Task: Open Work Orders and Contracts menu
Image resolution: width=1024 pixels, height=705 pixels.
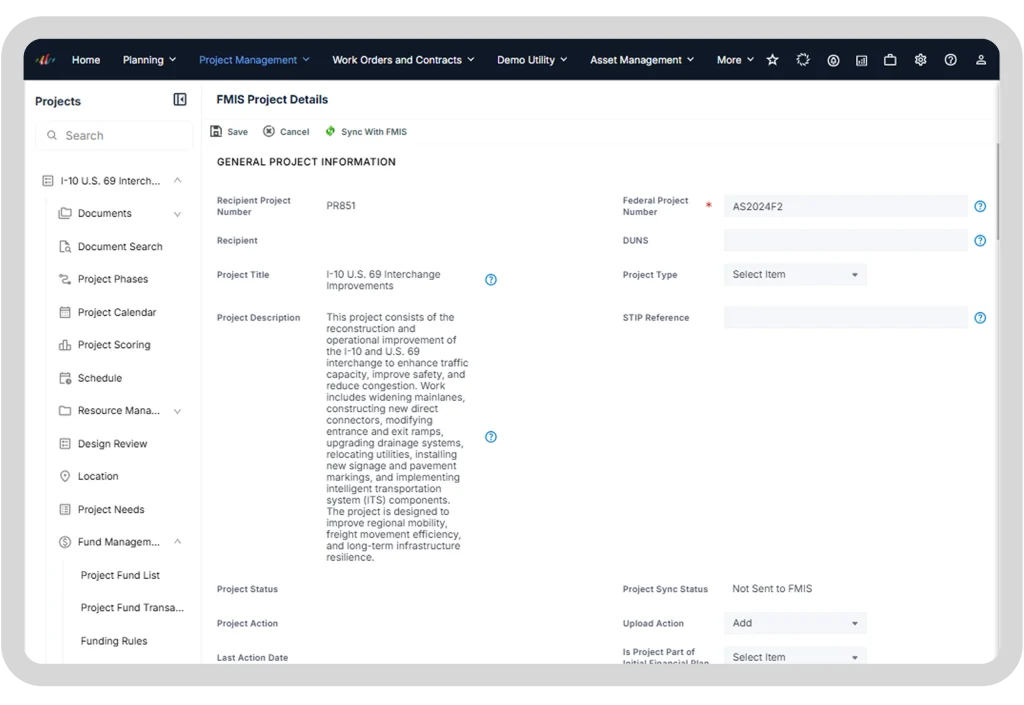Action: 403,60
